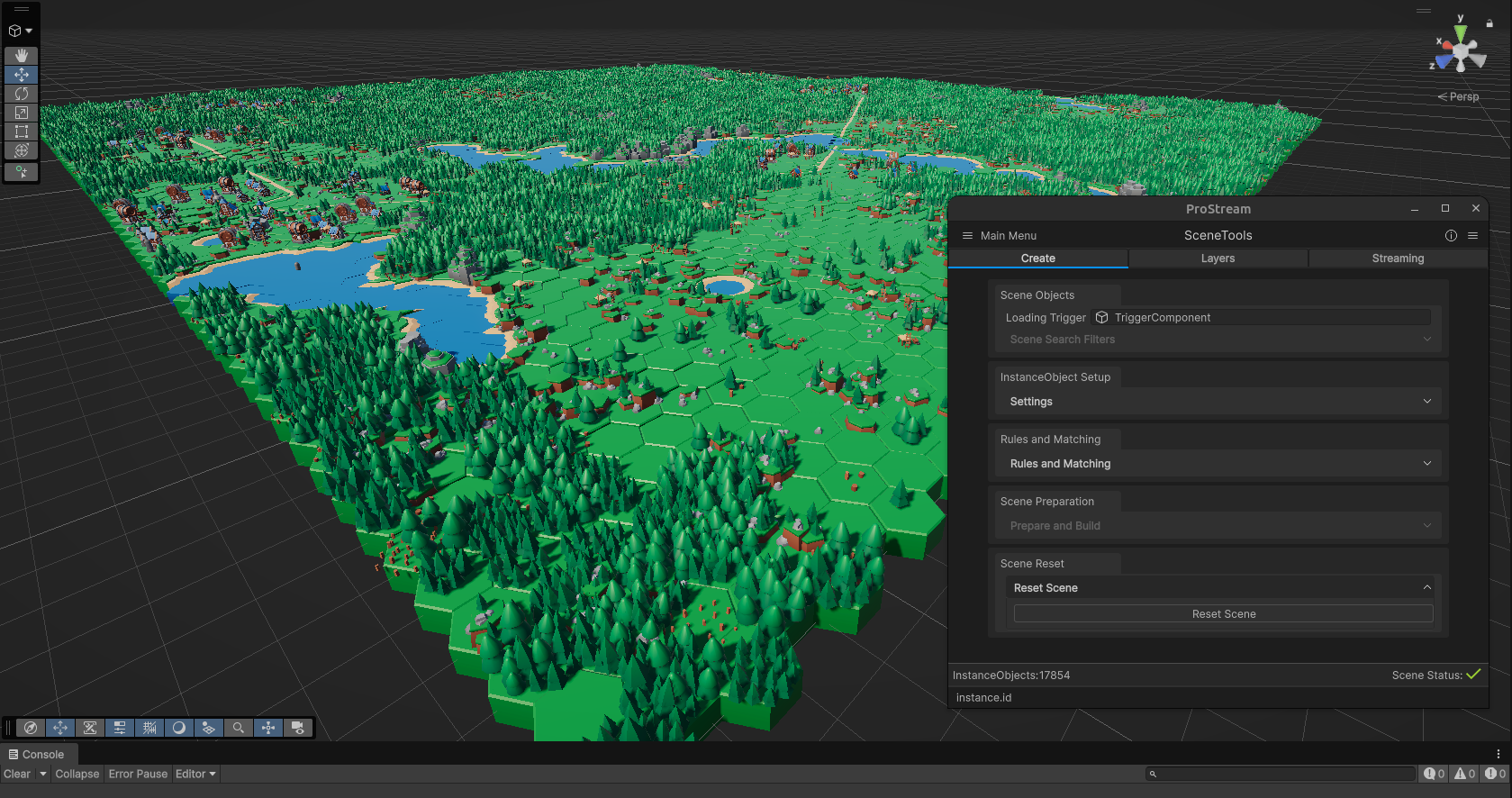Open the Editor dropdown in Console
This screenshot has width=1512, height=798.
coord(195,774)
